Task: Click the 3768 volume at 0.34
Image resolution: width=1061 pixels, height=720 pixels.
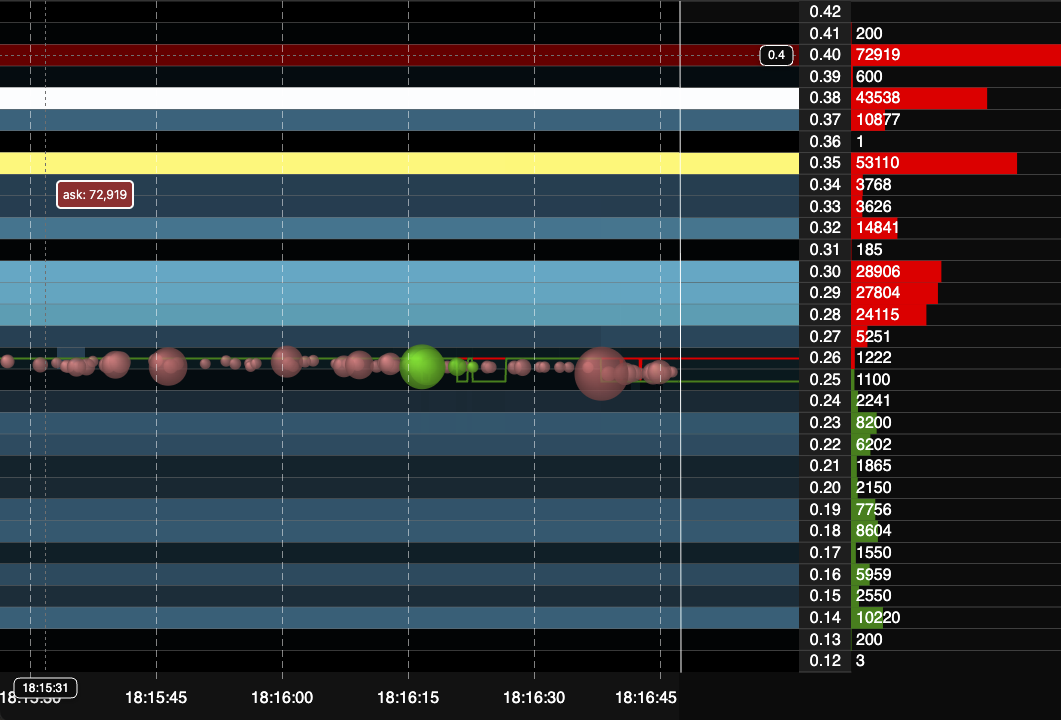Action: 874,184
